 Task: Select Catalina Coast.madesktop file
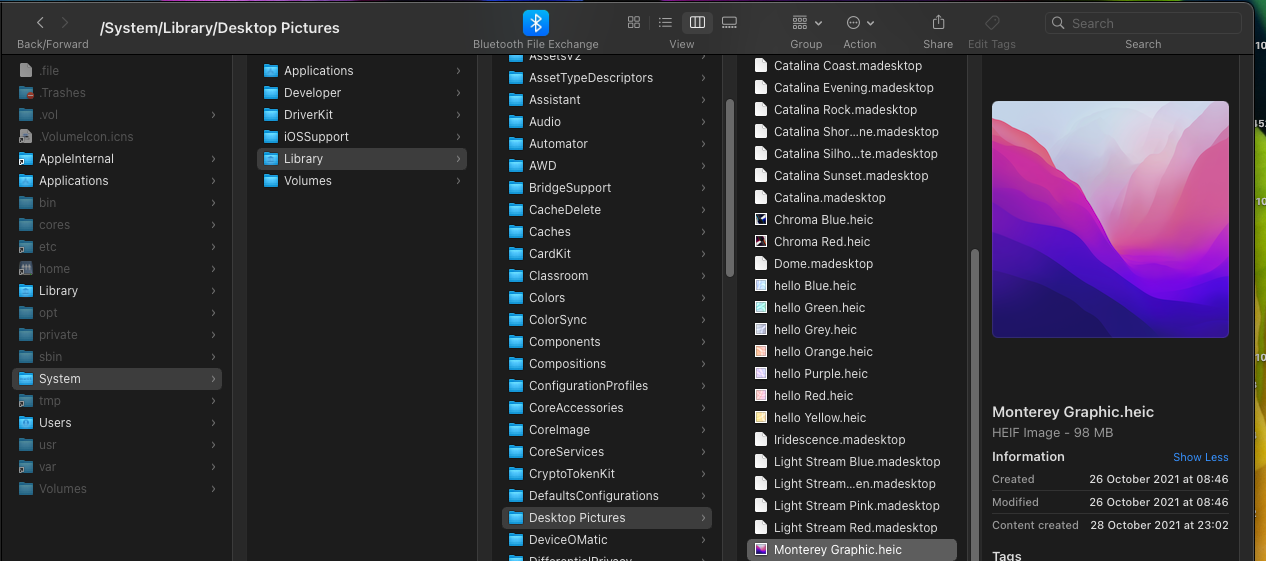(852, 66)
